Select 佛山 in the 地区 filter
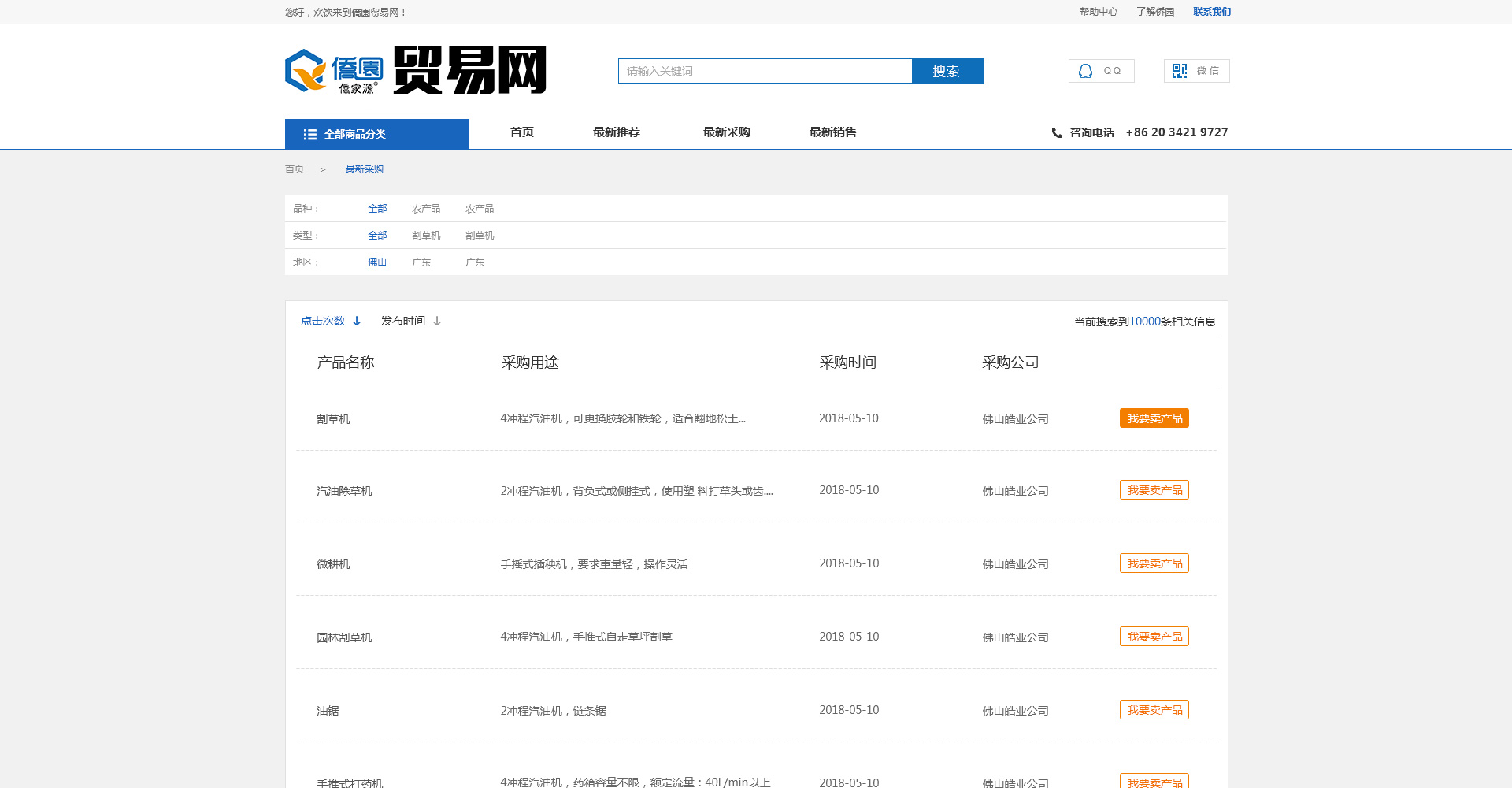 (x=377, y=262)
